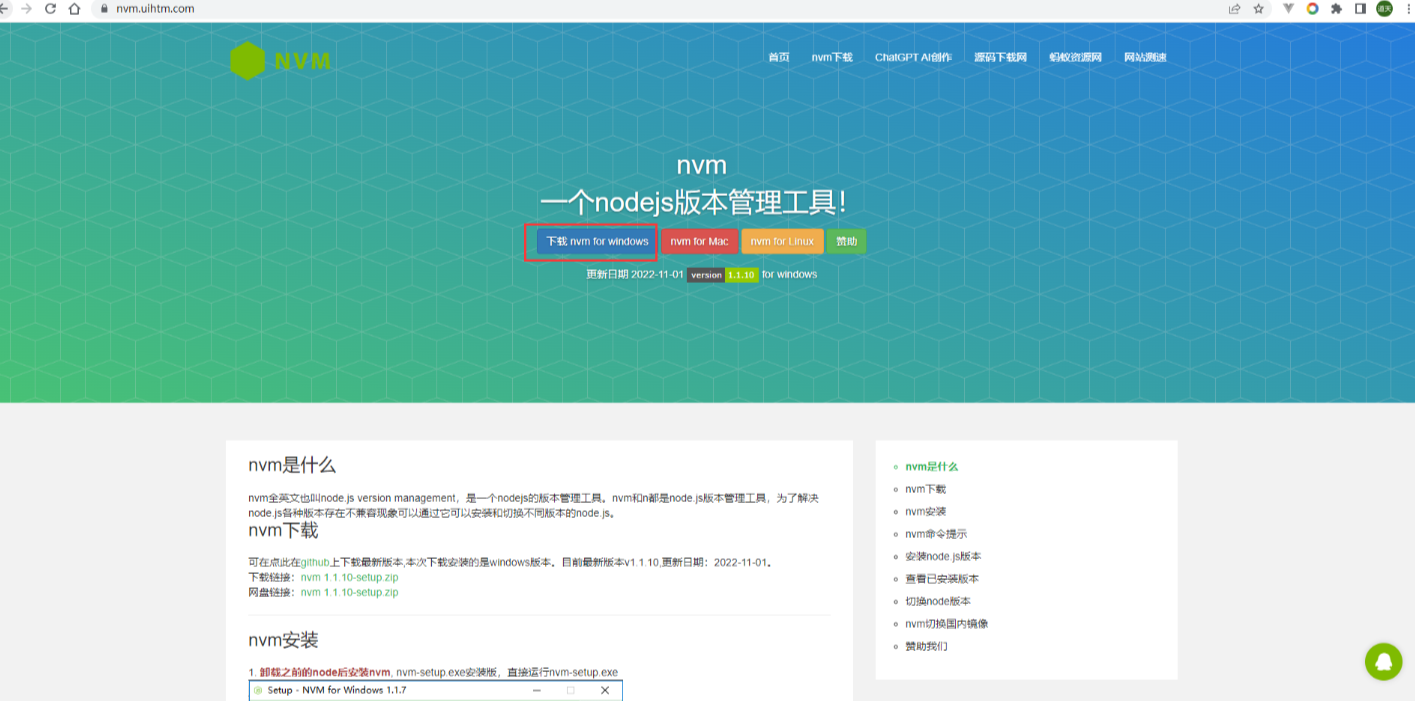This screenshot has height=701, width=1415.
Task: Open the 蚂蚁资源网 navigation item
Action: pyautogui.click(x=1076, y=57)
